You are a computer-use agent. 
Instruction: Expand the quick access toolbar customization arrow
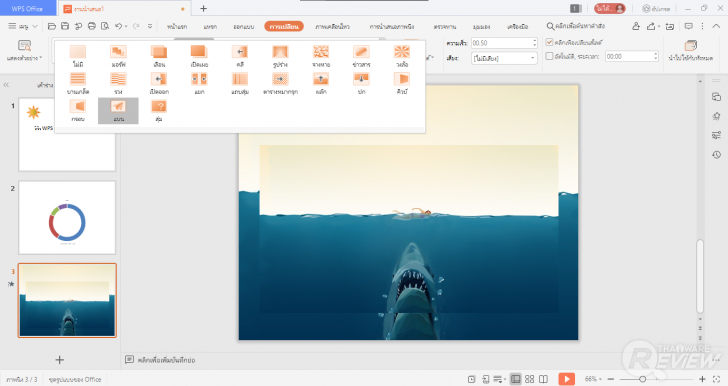pos(150,26)
